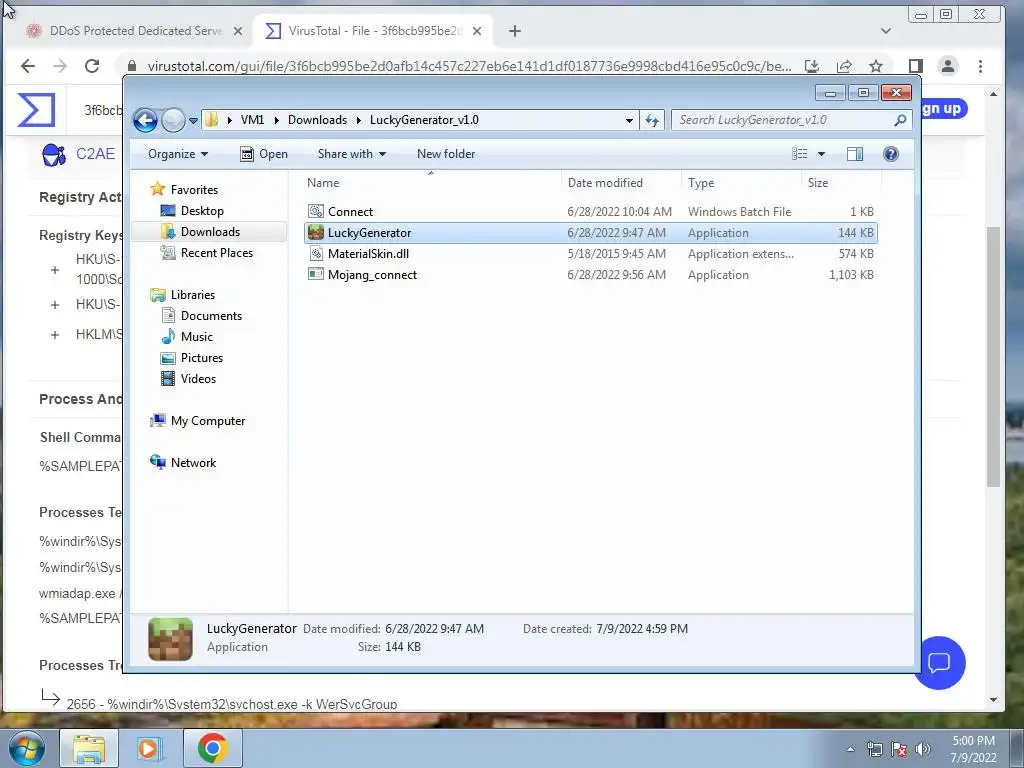This screenshot has height=768, width=1024.
Task: Sort files by Type column header
Action: pyautogui.click(x=741, y=183)
